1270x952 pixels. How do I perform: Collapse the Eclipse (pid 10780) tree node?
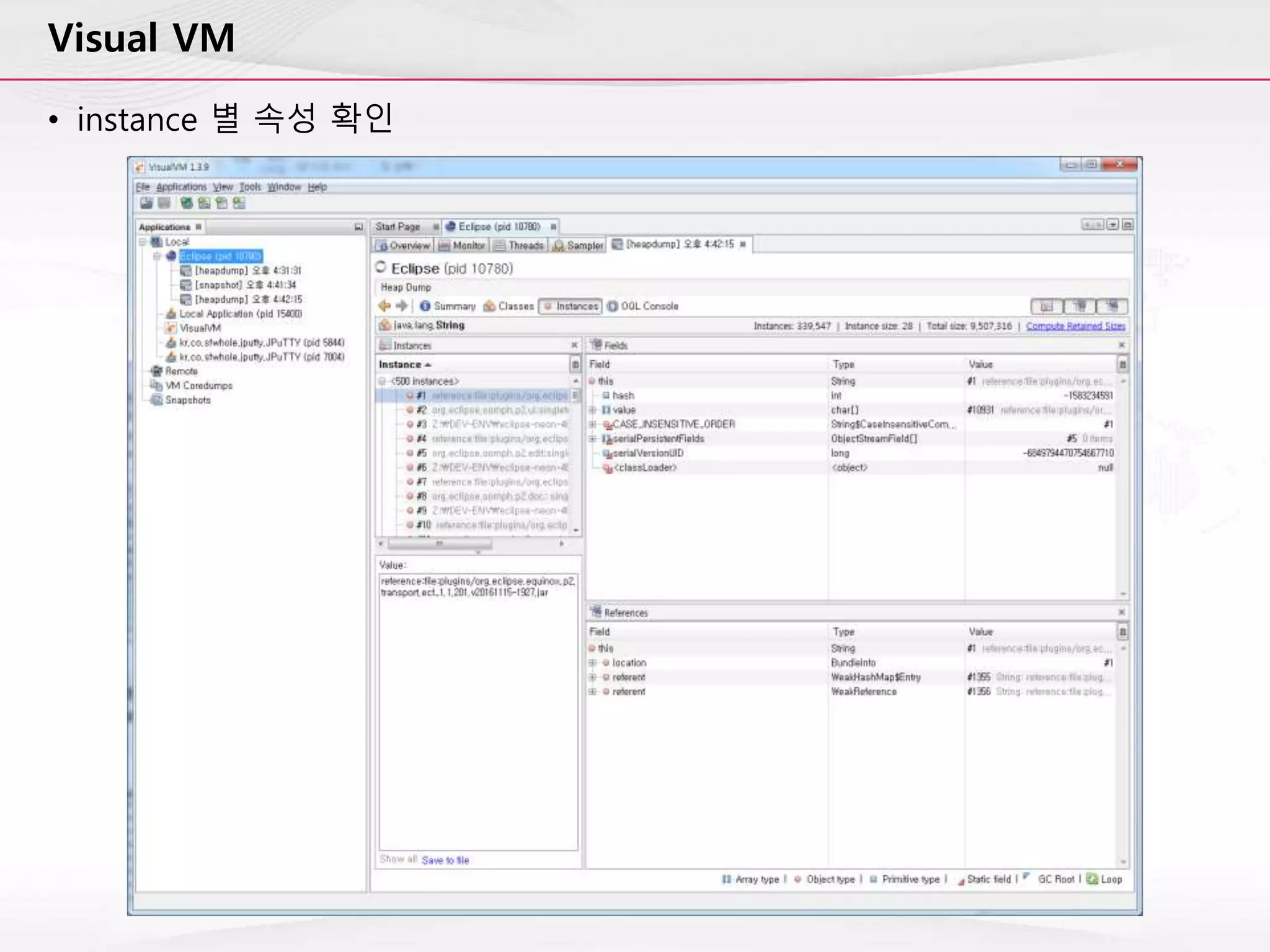click(157, 256)
